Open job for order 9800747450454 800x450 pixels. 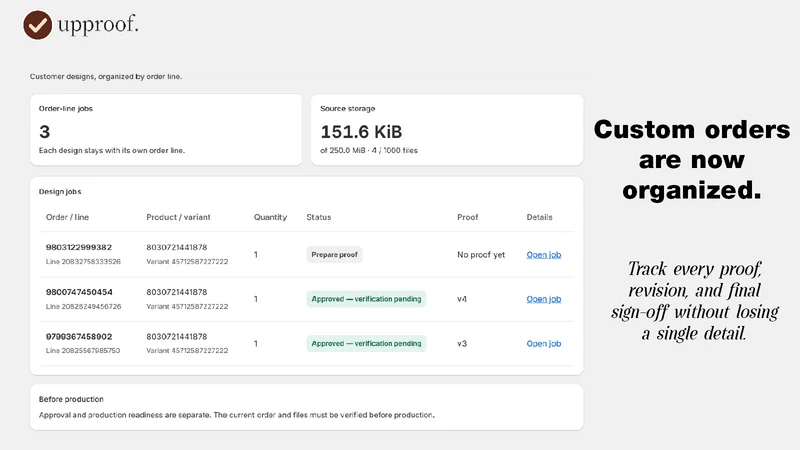(544, 299)
